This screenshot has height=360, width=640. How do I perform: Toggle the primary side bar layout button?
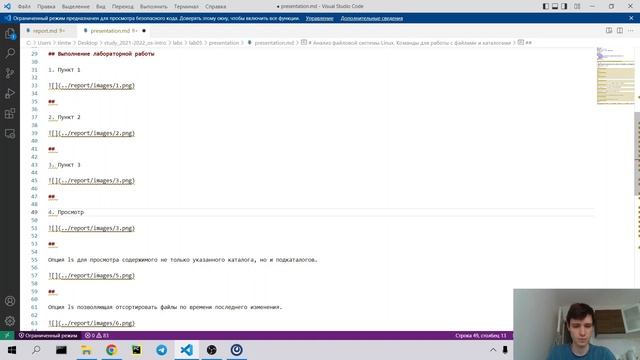click(x=546, y=6)
